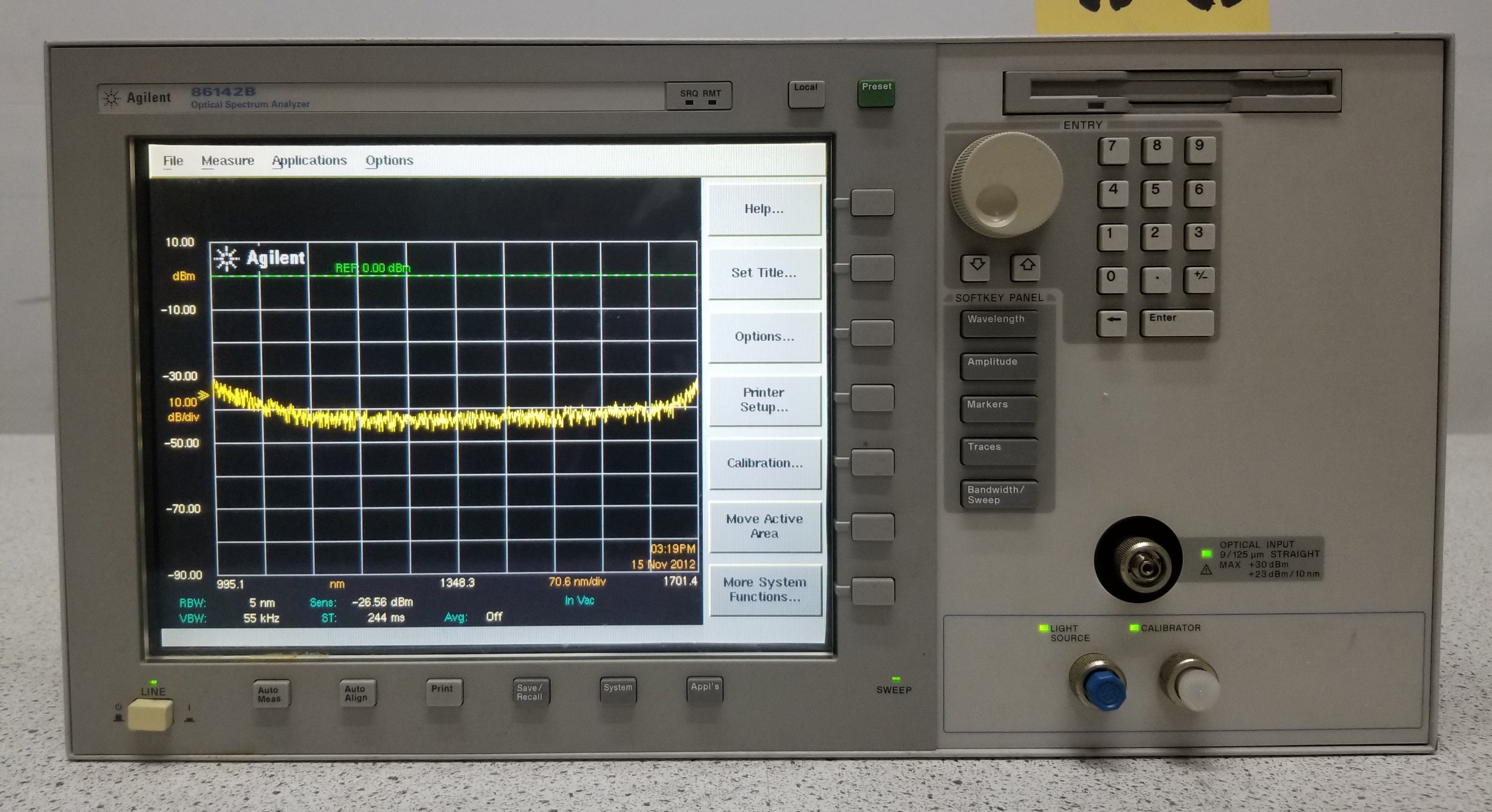The height and width of the screenshot is (812, 1492).
Task: Tap the Save/Recall key
Action: tap(531, 691)
